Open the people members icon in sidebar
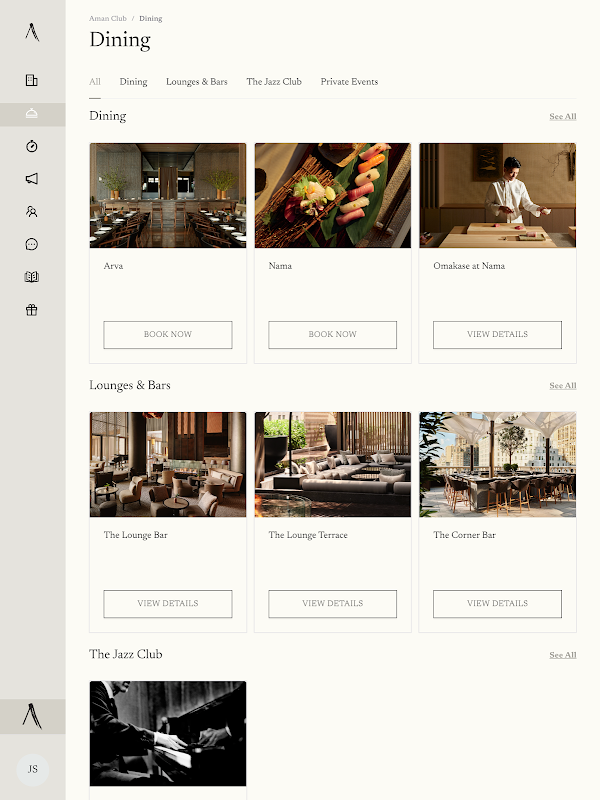600x800 pixels. [x=32, y=211]
